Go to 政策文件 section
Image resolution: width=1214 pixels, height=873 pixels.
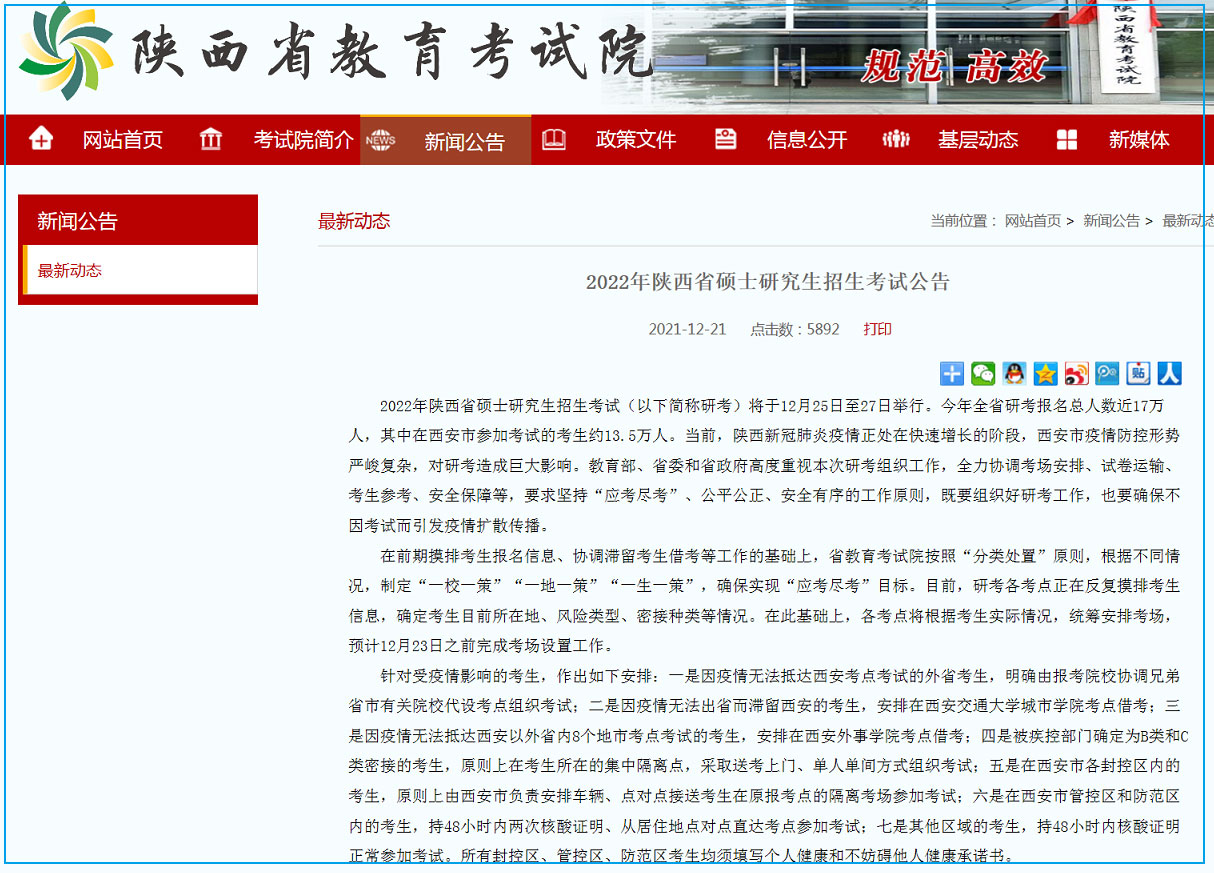[x=635, y=140]
